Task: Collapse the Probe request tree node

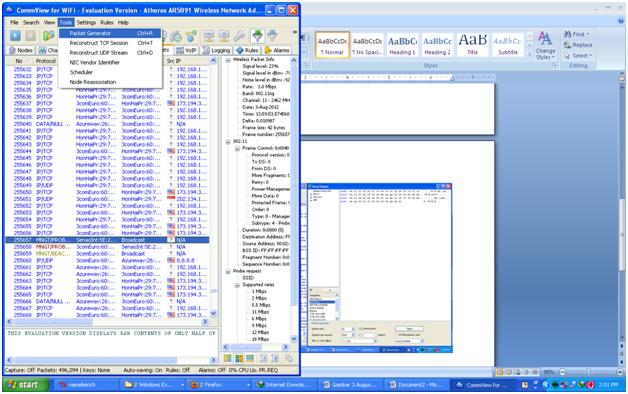Action: click(x=228, y=271)
